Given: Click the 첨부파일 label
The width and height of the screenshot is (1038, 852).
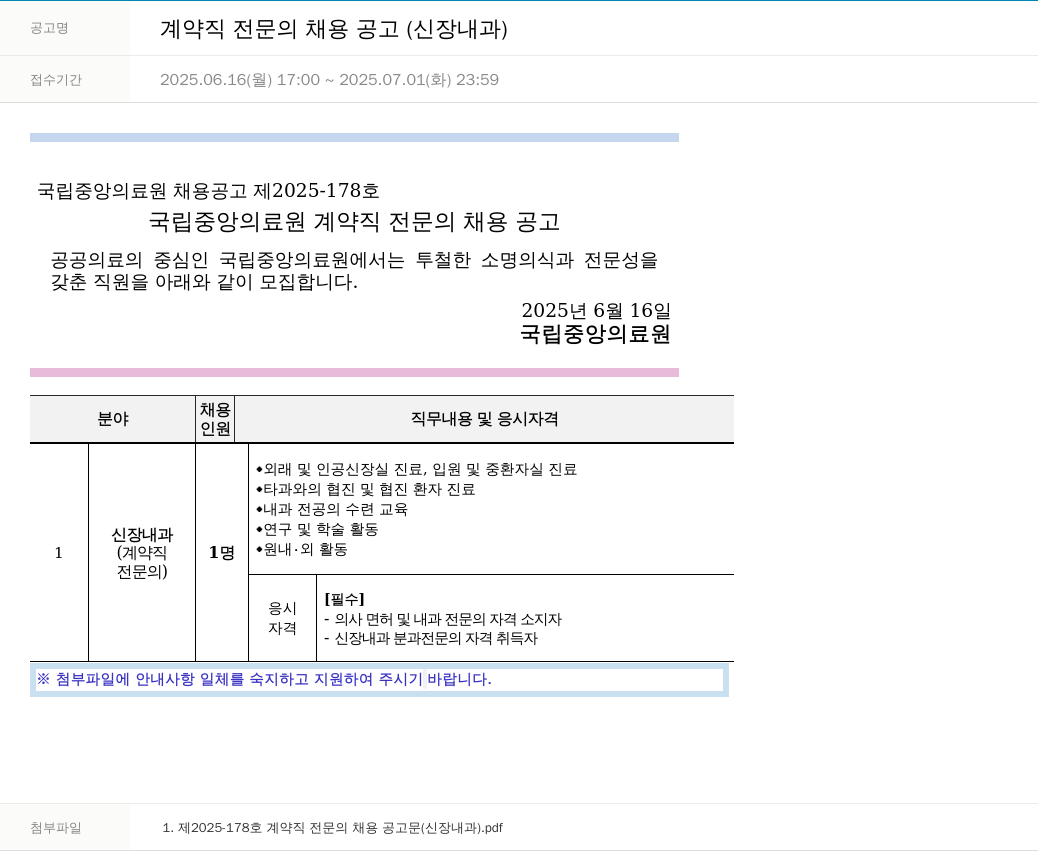Looking at the screenshot, I should [56, 828].
